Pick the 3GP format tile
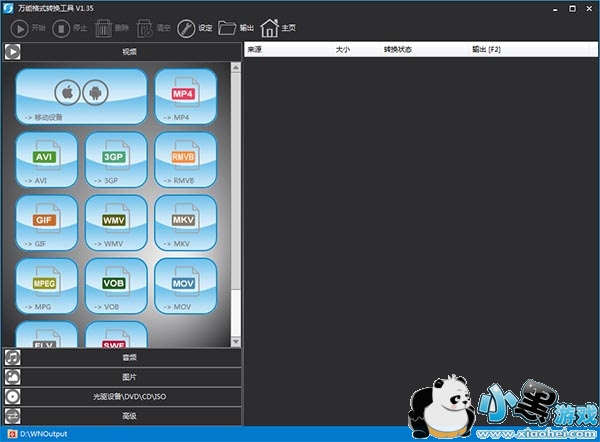Image resolution: width=600 pixels, height=442 pixels. (116, 160)
